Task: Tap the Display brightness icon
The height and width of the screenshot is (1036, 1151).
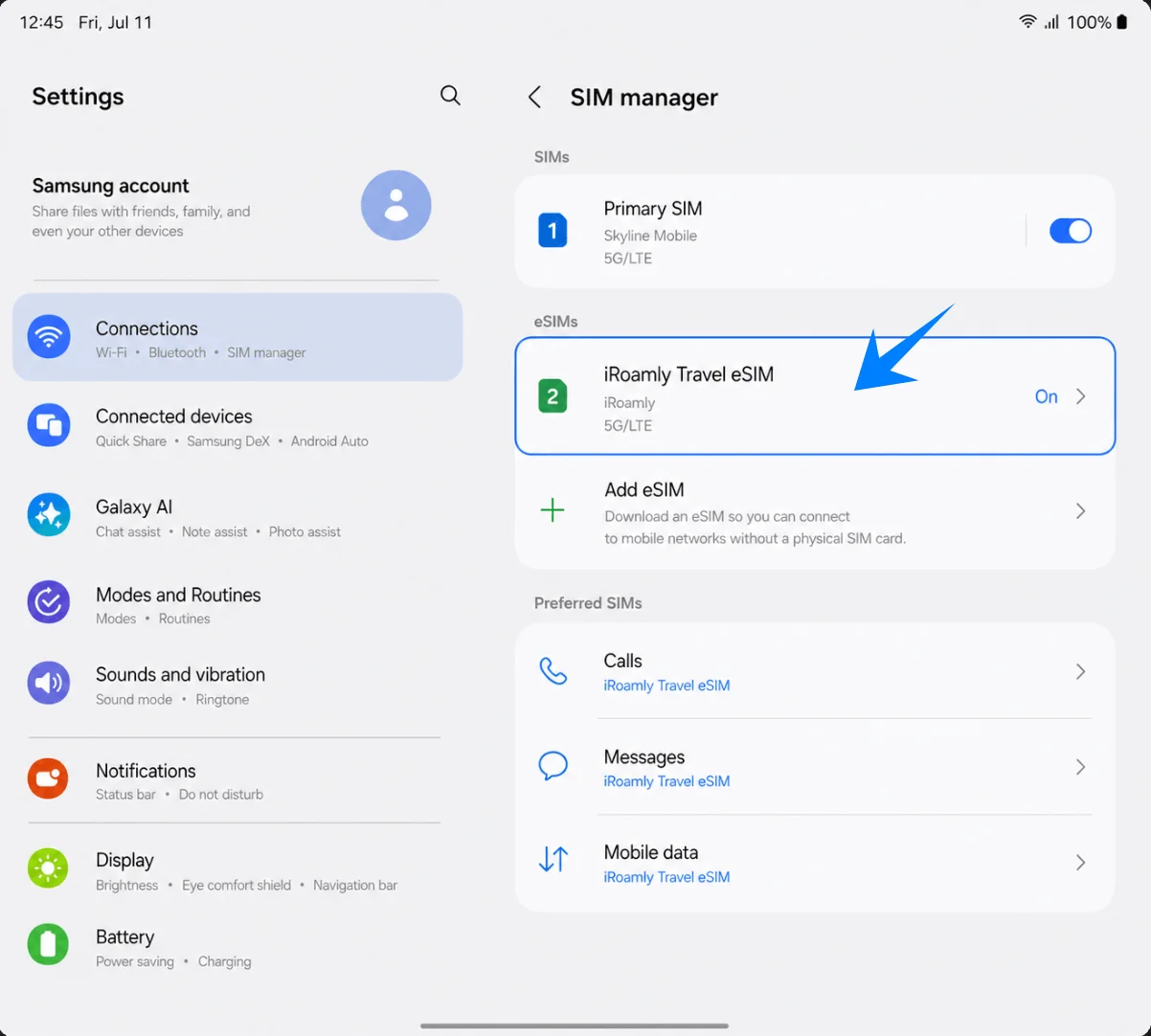Action: [x=48, y=868]
